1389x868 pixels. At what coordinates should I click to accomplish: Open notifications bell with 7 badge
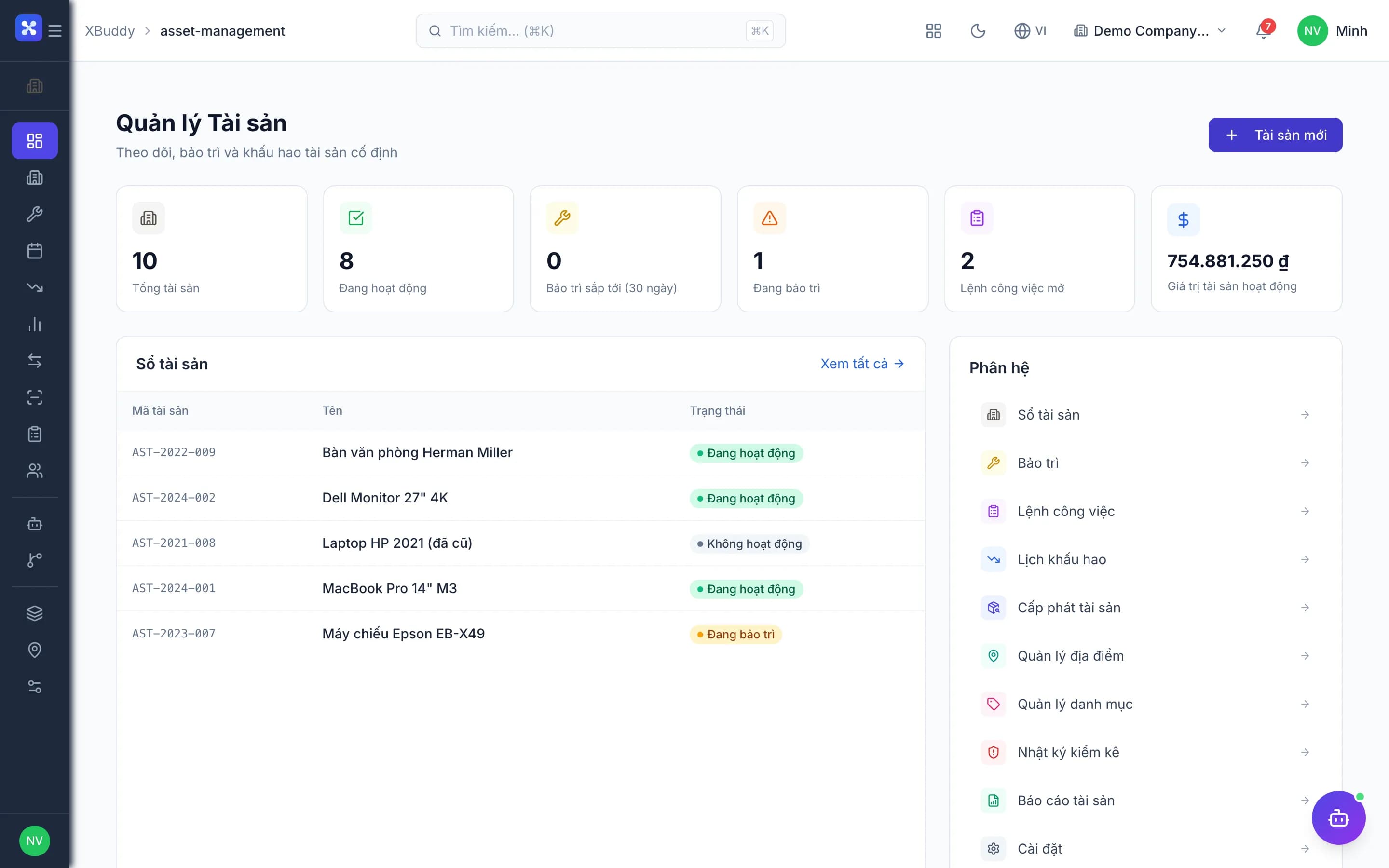[x=1264, y=30]
